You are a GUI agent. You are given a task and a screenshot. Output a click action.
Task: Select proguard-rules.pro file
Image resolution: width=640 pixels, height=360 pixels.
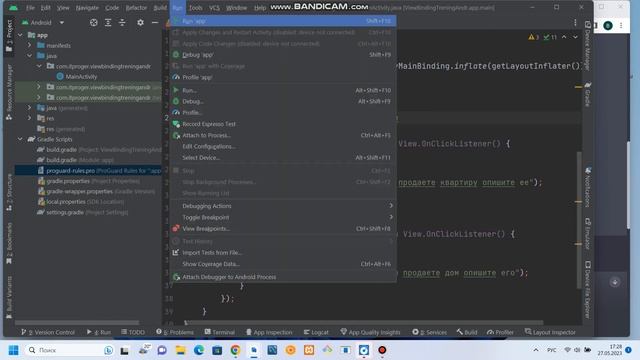(x=88, y=171)
